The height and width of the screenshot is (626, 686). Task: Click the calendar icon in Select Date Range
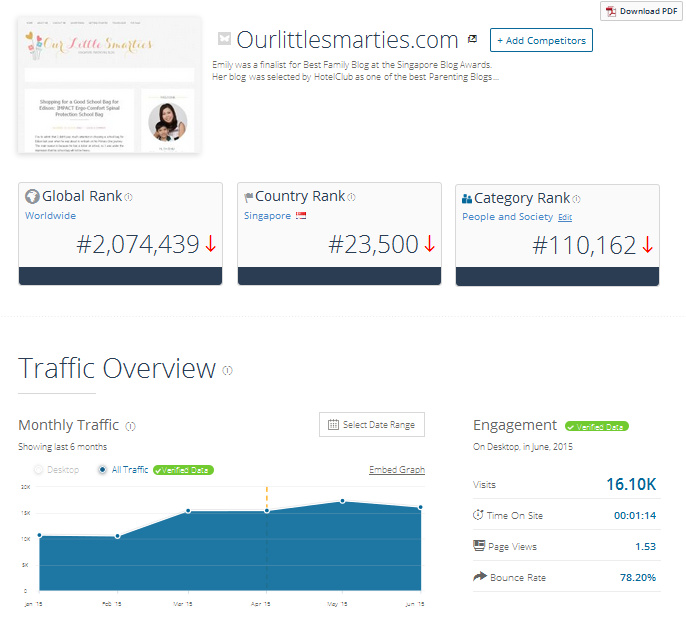[x=333, y=424]
